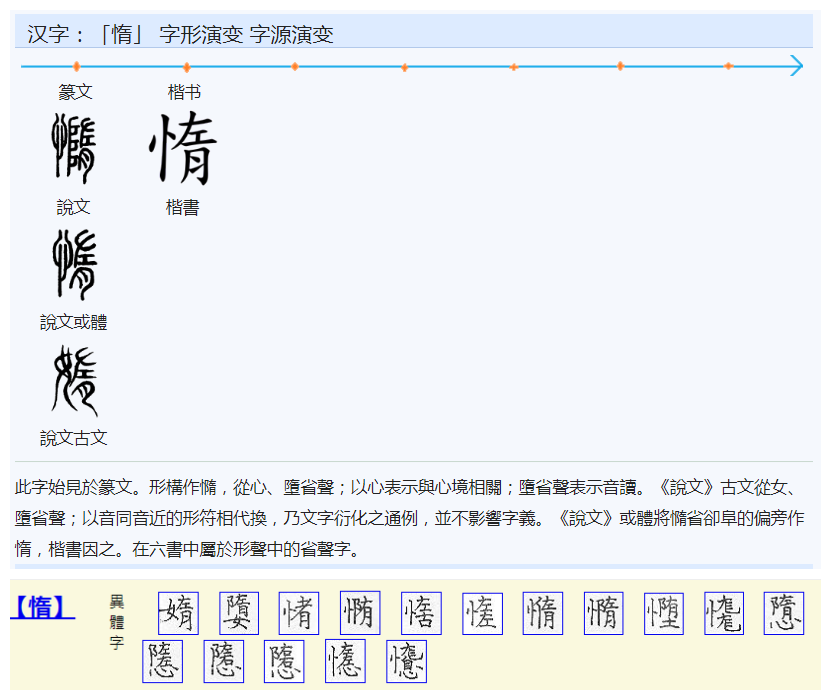
Task: Open variant glyph 媠, first in top row
Action: 179,613
